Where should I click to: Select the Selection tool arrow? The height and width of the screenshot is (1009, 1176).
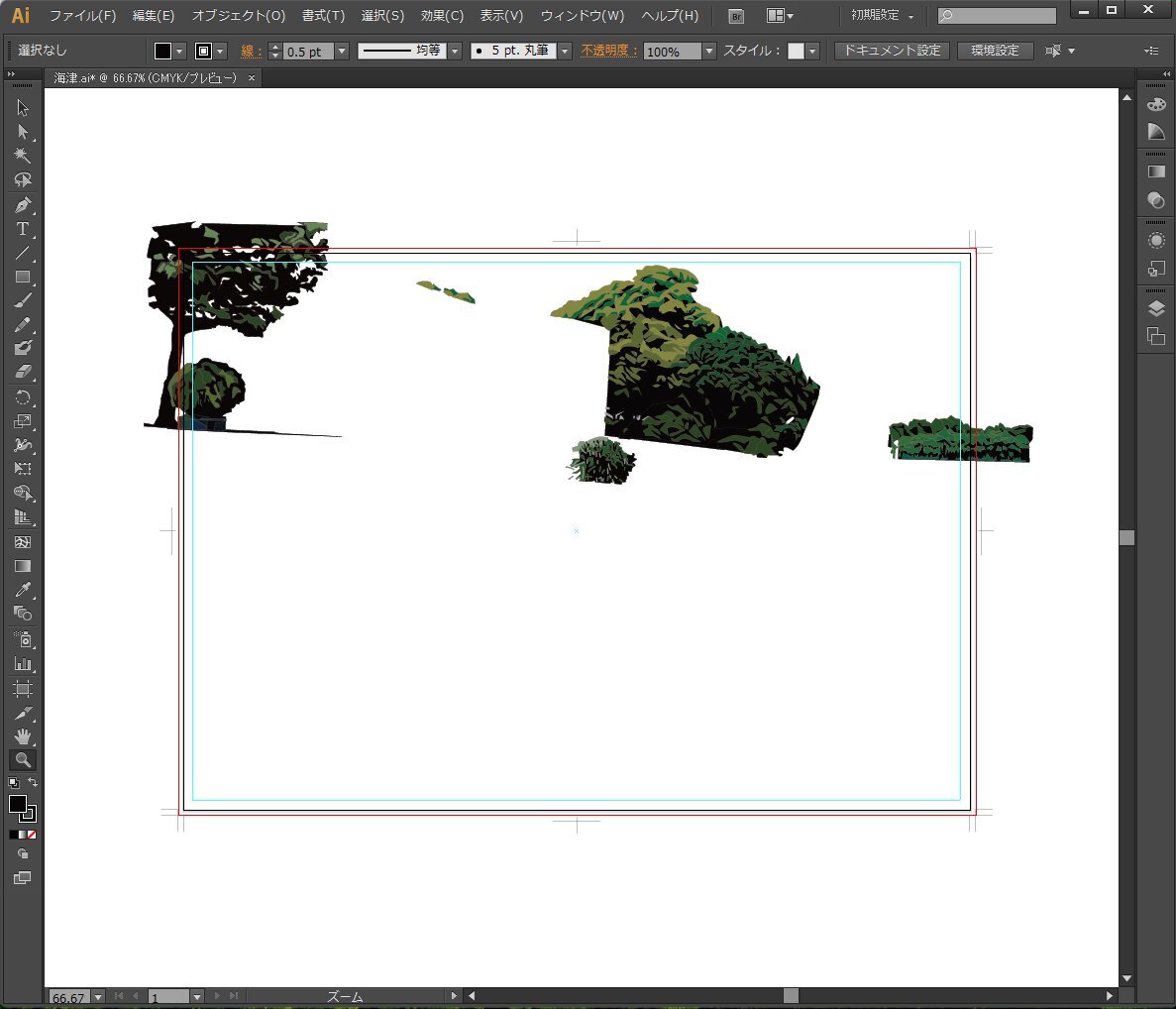[x=23, y=108]
